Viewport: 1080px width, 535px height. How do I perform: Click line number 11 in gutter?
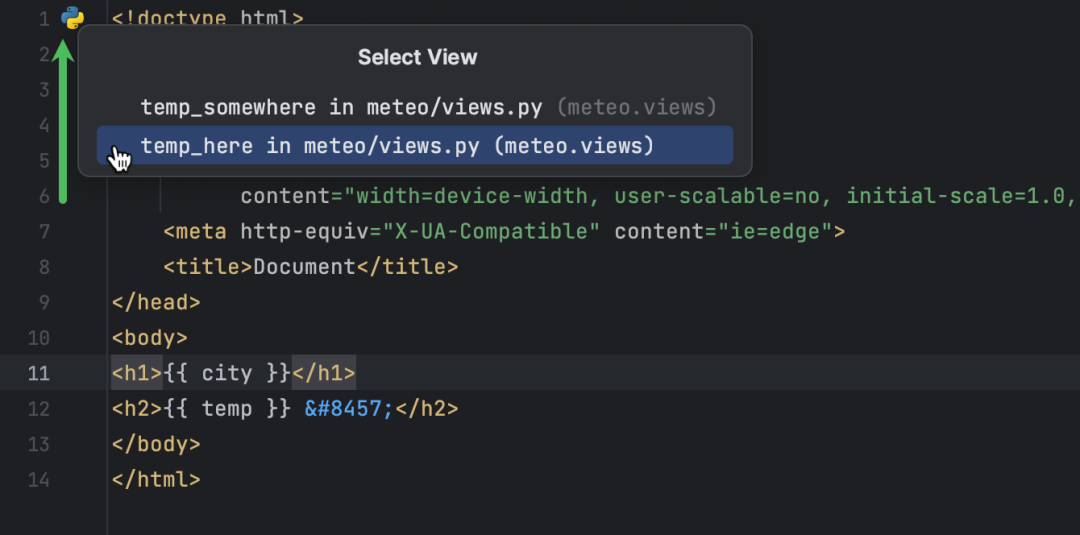[x=39, y=373]
